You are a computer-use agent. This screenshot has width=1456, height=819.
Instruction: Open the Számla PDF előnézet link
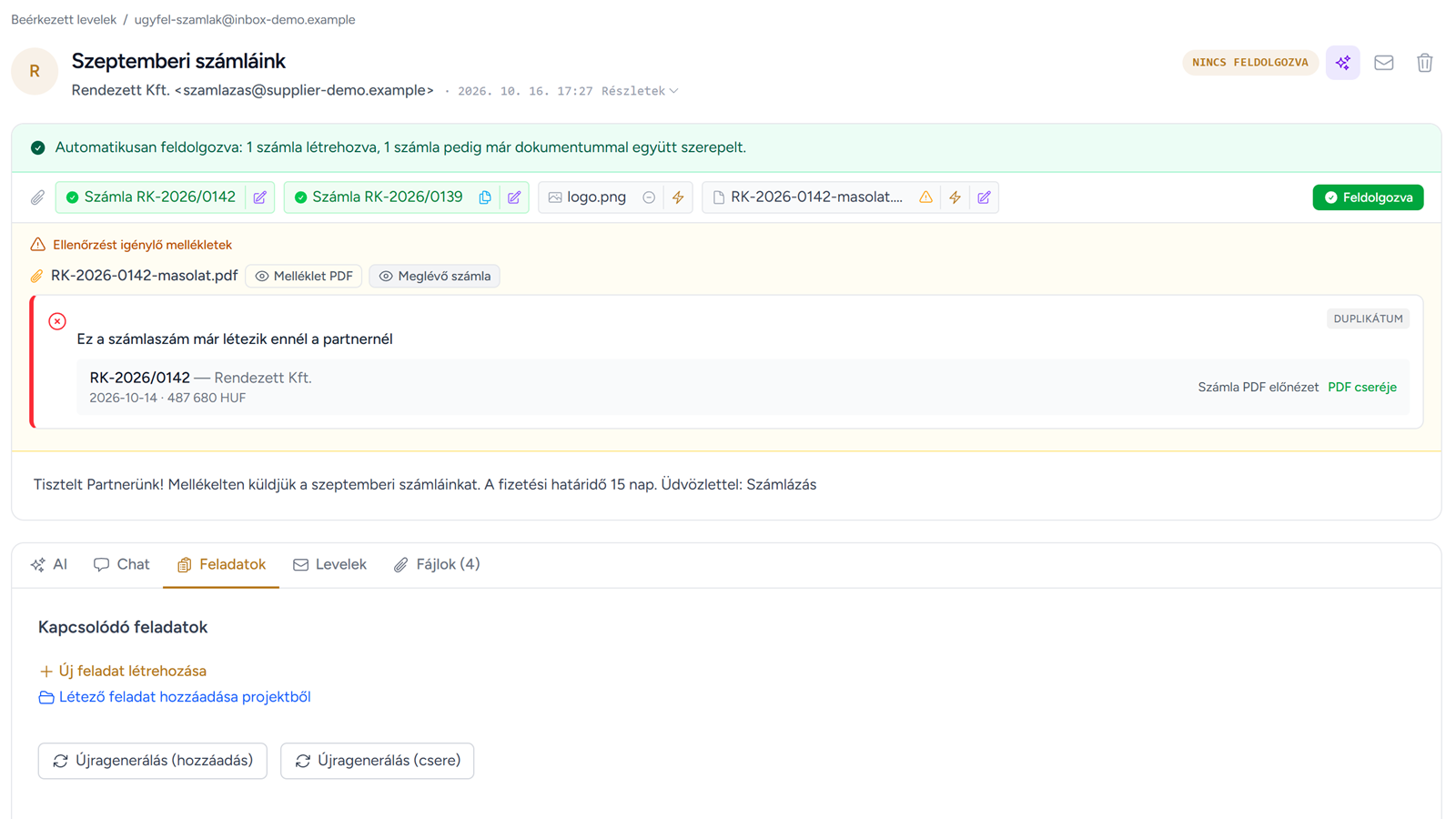[x=1258, y=387]
